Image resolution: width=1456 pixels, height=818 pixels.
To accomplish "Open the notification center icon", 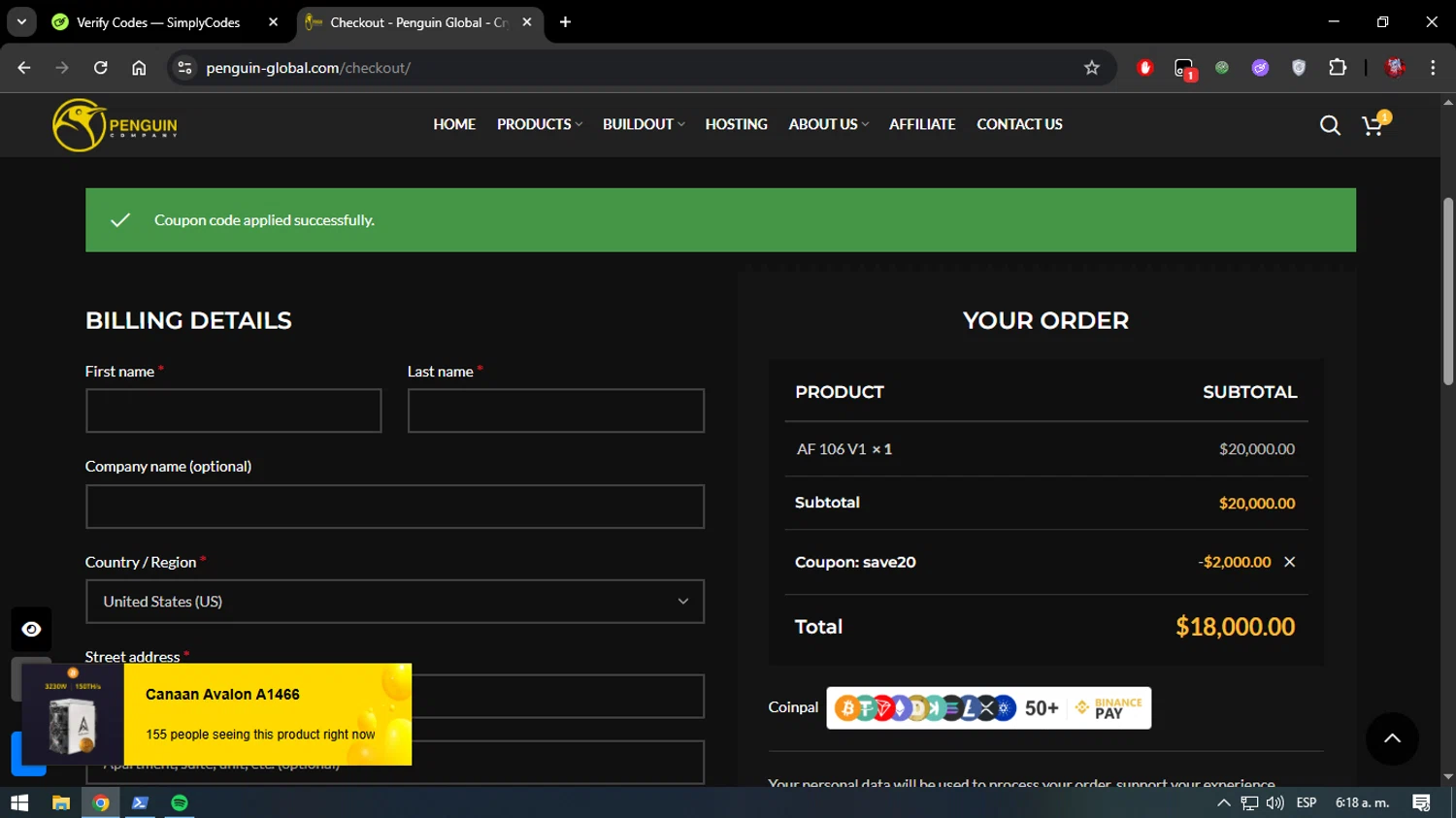I will [1421, 802].
